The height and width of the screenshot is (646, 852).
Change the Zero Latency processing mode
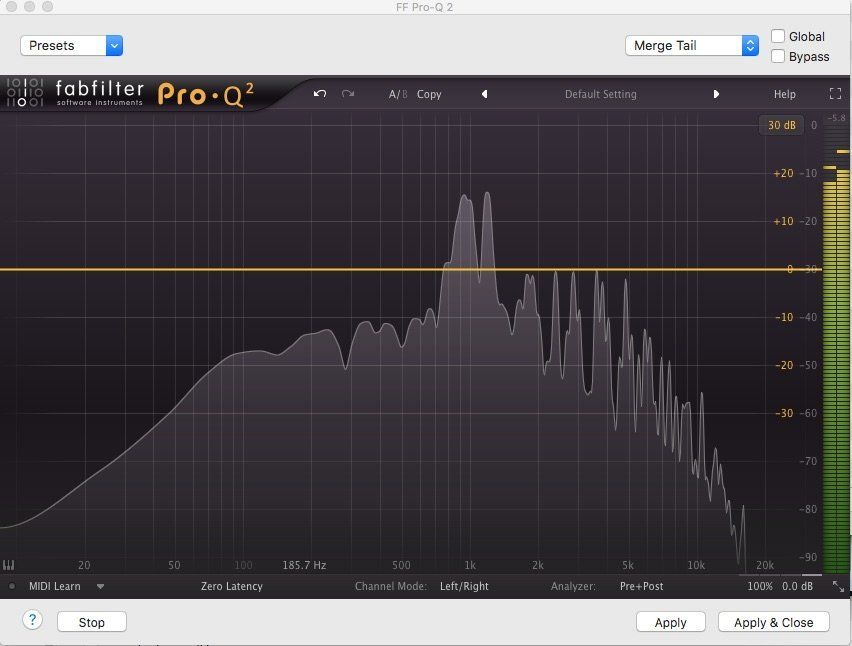coord(231,586)
